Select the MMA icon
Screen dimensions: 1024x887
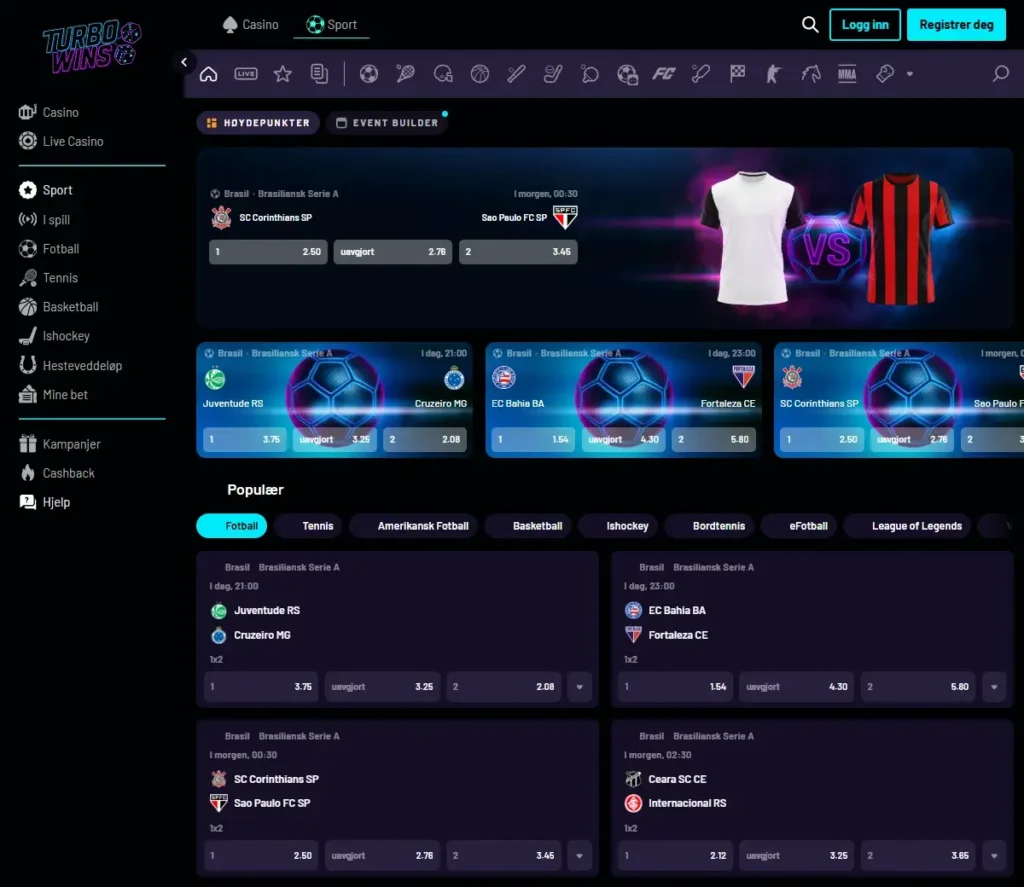847,74
